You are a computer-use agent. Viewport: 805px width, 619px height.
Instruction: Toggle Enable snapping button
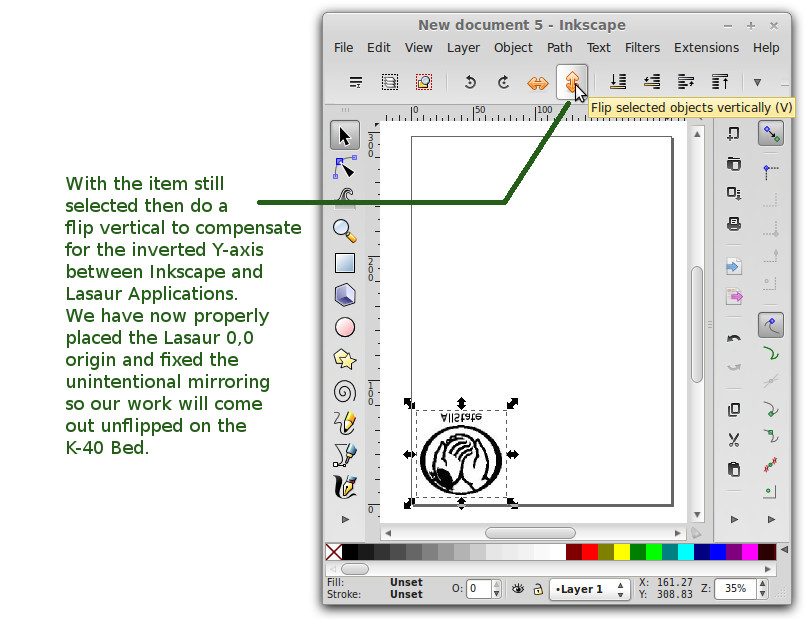(771, 133)
